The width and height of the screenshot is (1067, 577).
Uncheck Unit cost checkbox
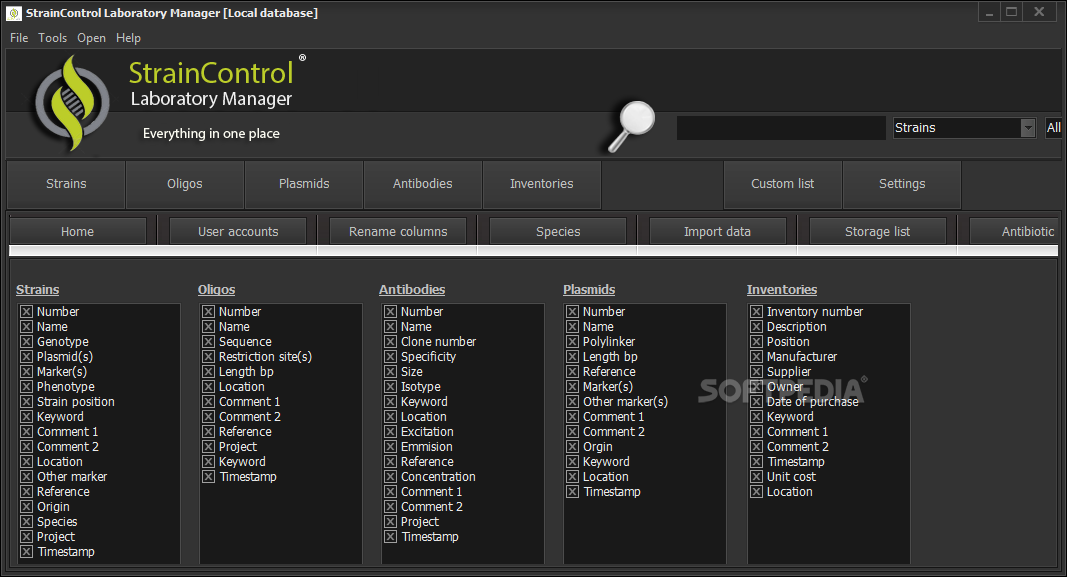click(x=756, y=476)
